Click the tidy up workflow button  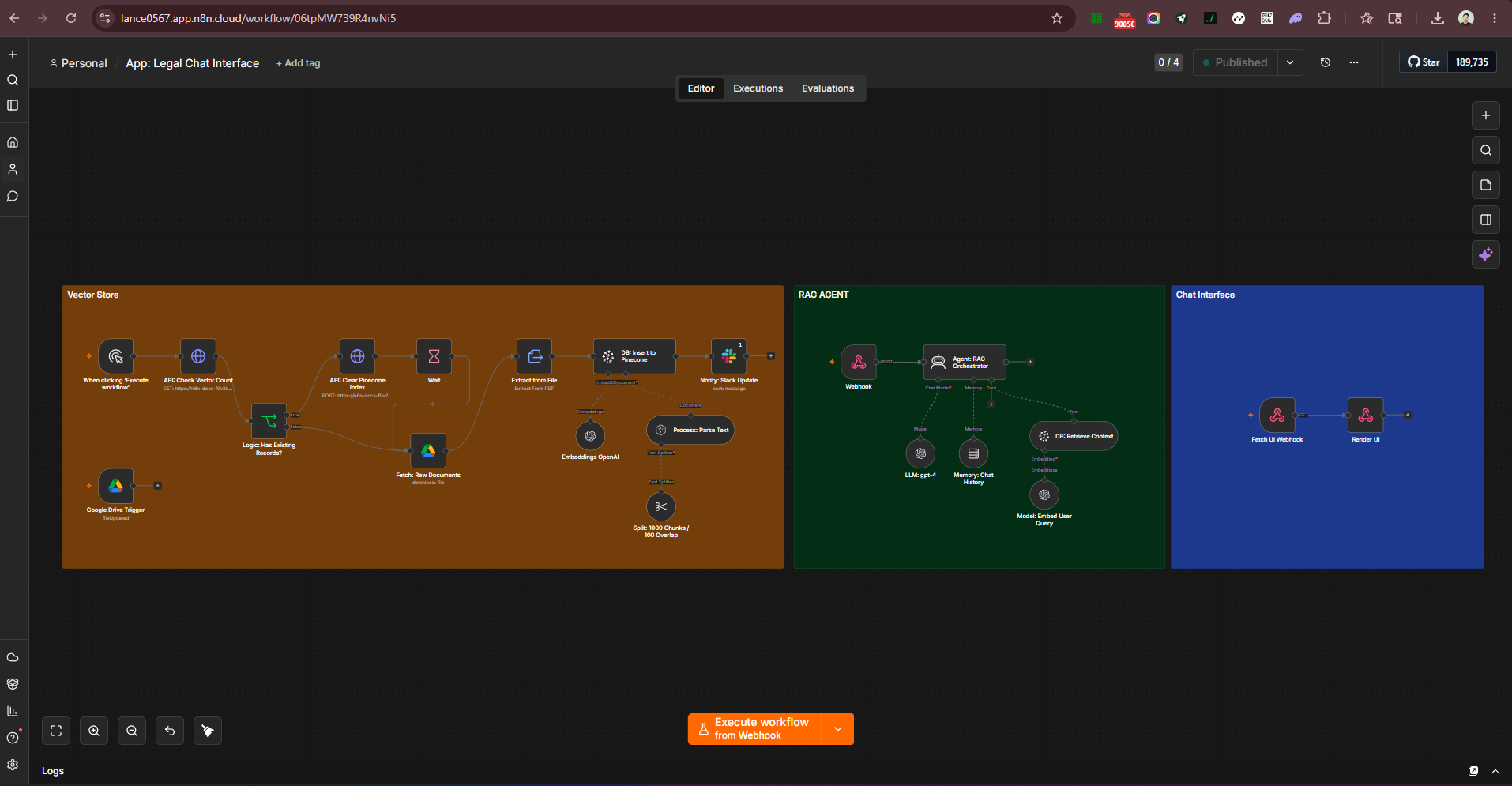tap(208, 731)
